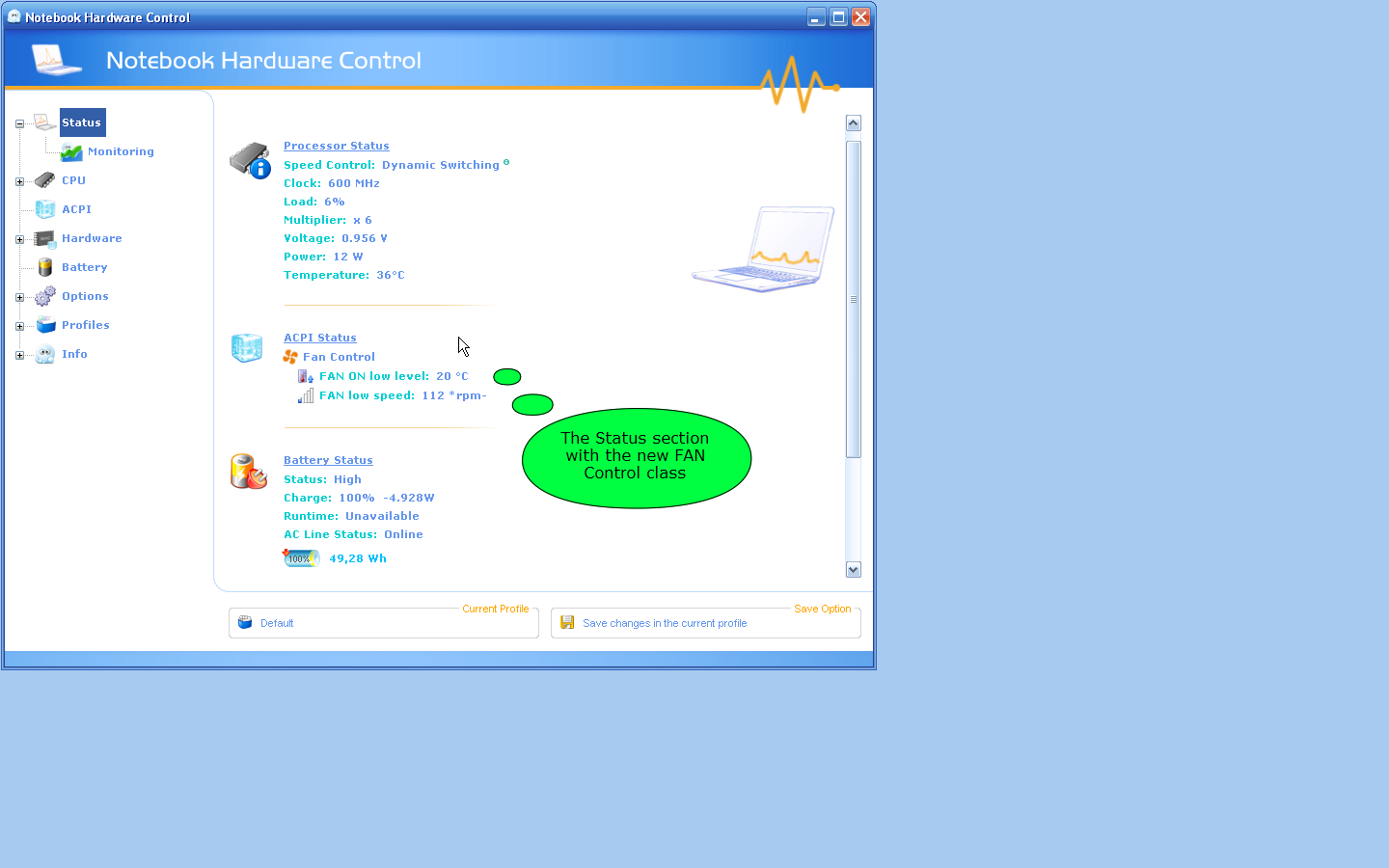Click the 100% battery charge gauge icon
The image size is (1389, 868).
pos(301,558)
